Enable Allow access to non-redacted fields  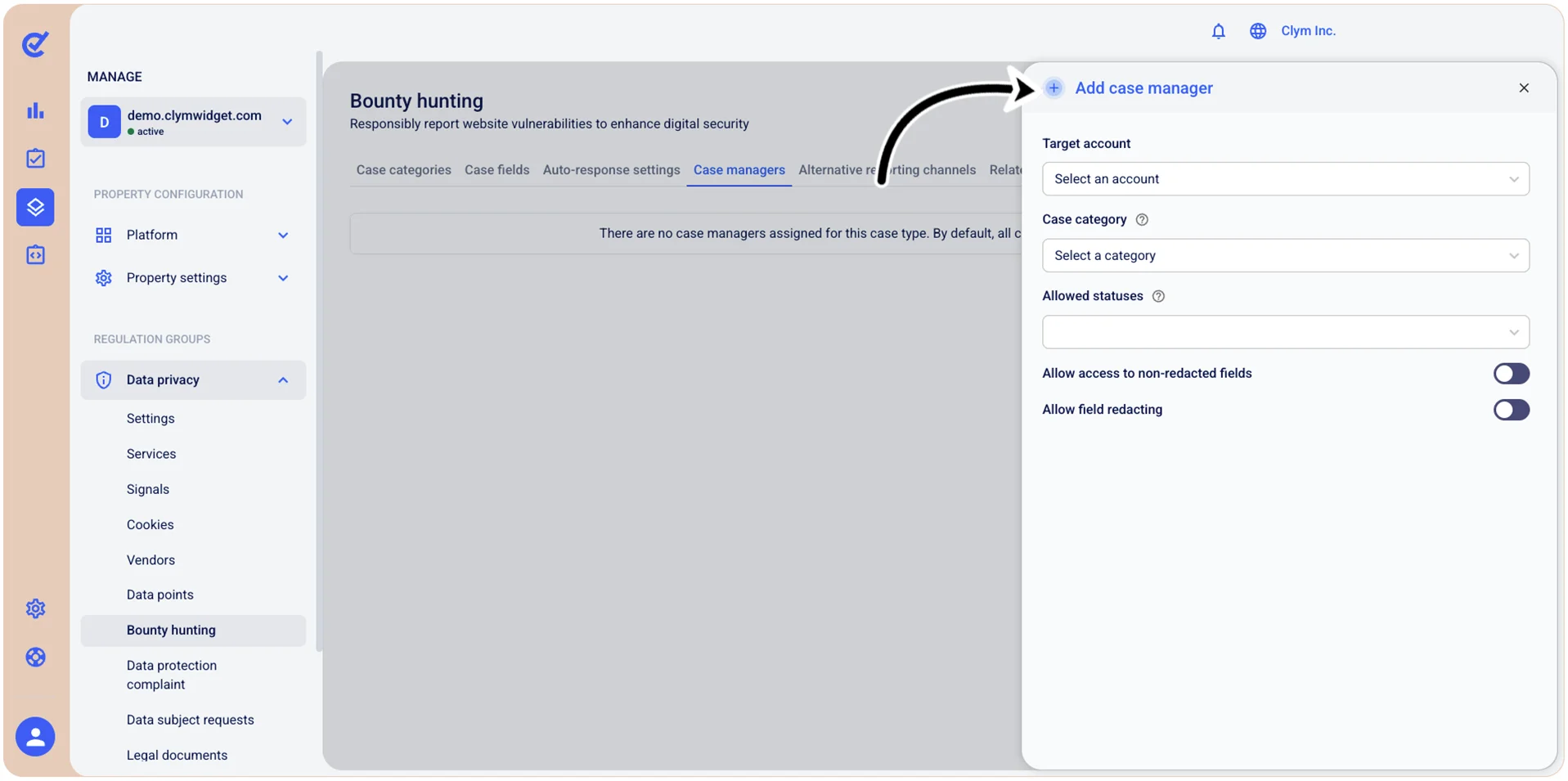tap(1511, 374)
